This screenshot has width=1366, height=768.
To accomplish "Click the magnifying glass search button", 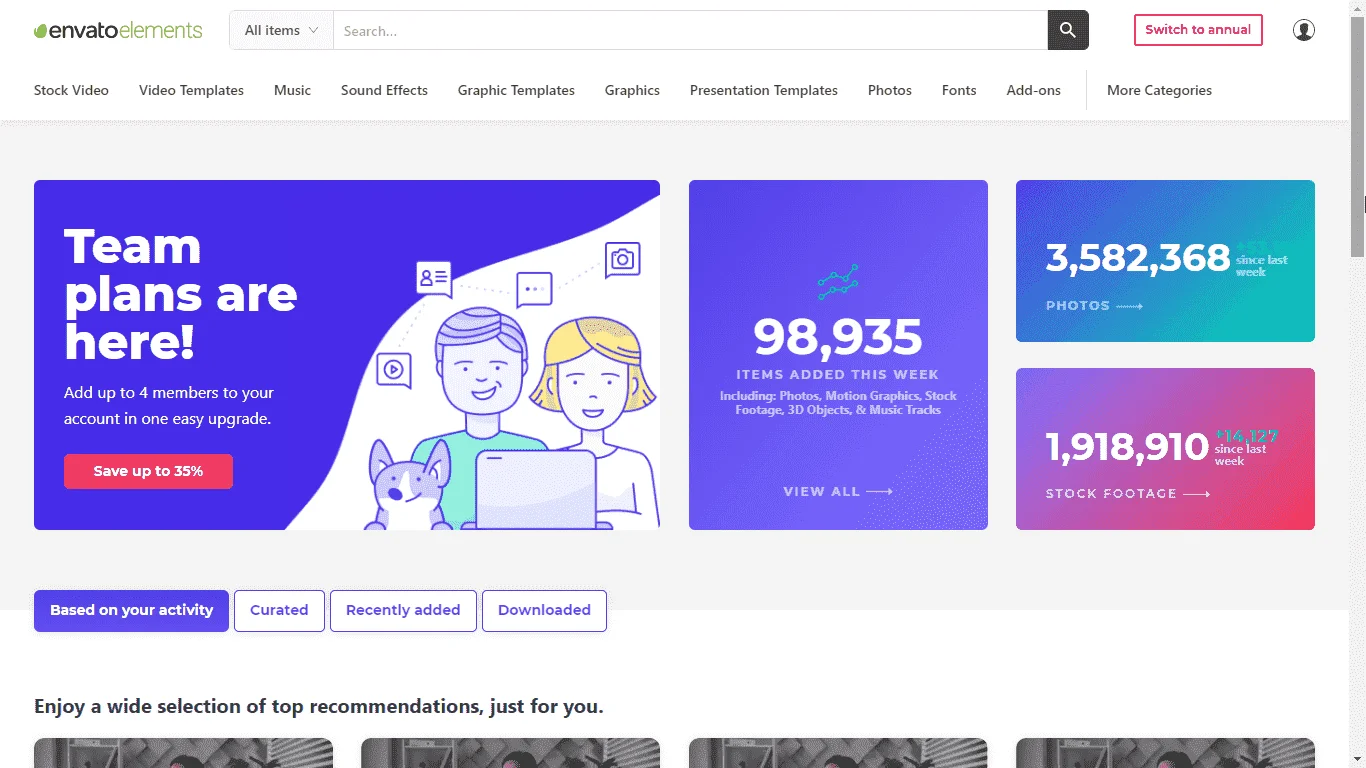I will pyautogui.click(x=1068, y=30).
